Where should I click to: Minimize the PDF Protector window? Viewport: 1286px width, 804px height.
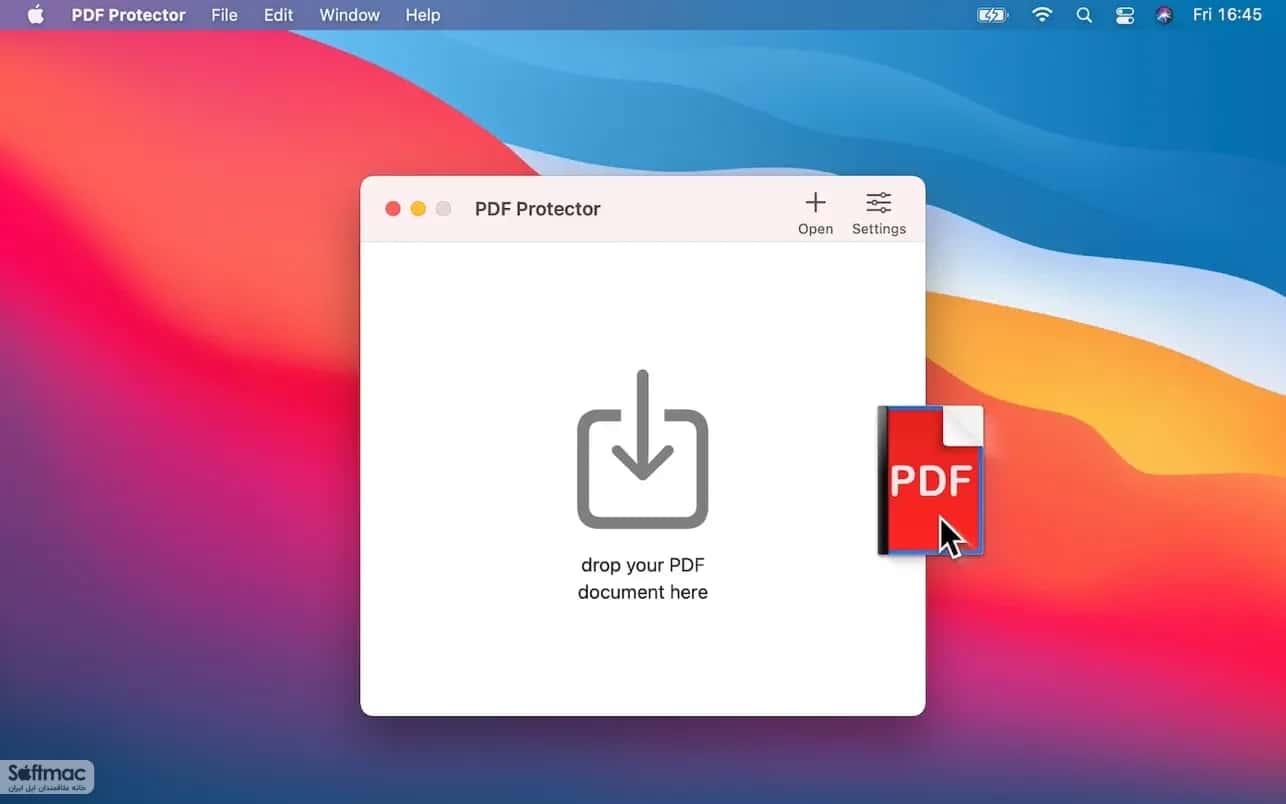tap(418, 208)
